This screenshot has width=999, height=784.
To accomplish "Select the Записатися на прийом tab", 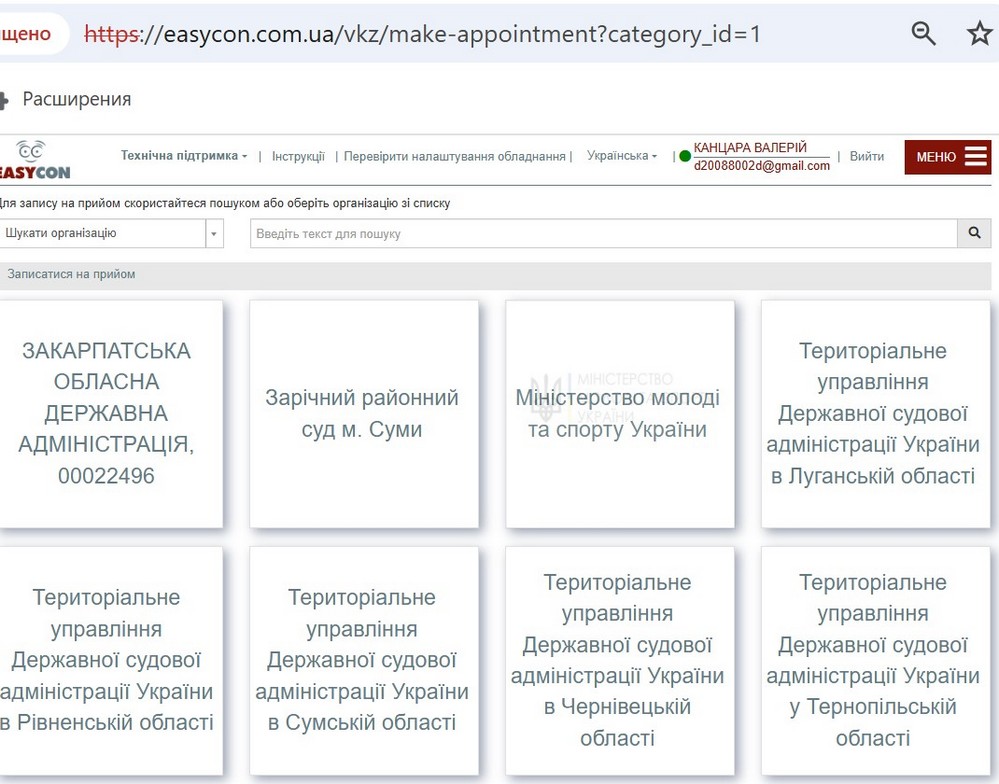I will click(x=71, y=274).
